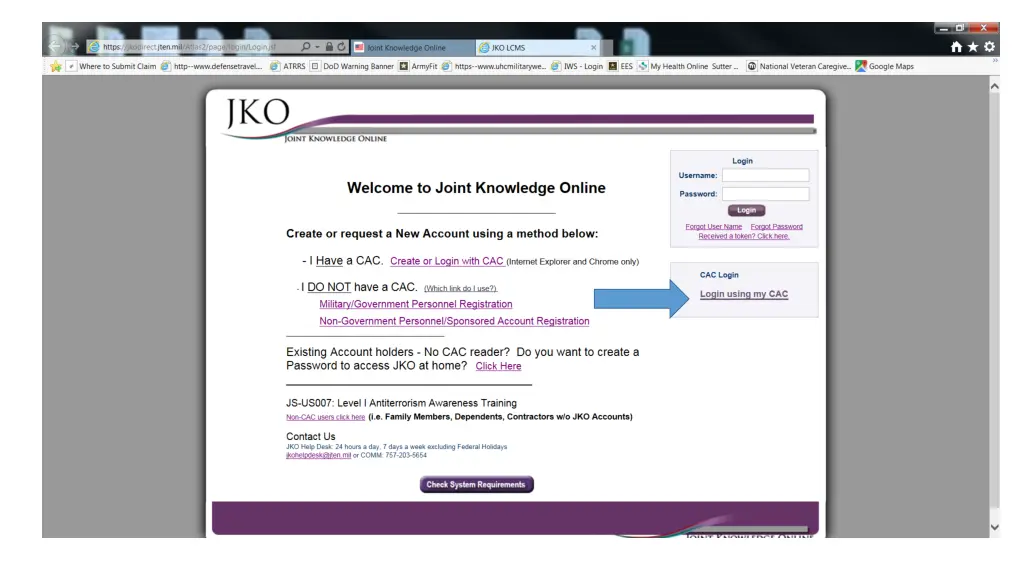Close the browser window
The height and width of the screenshot is (576, 1024).
[x=984, y=28]
